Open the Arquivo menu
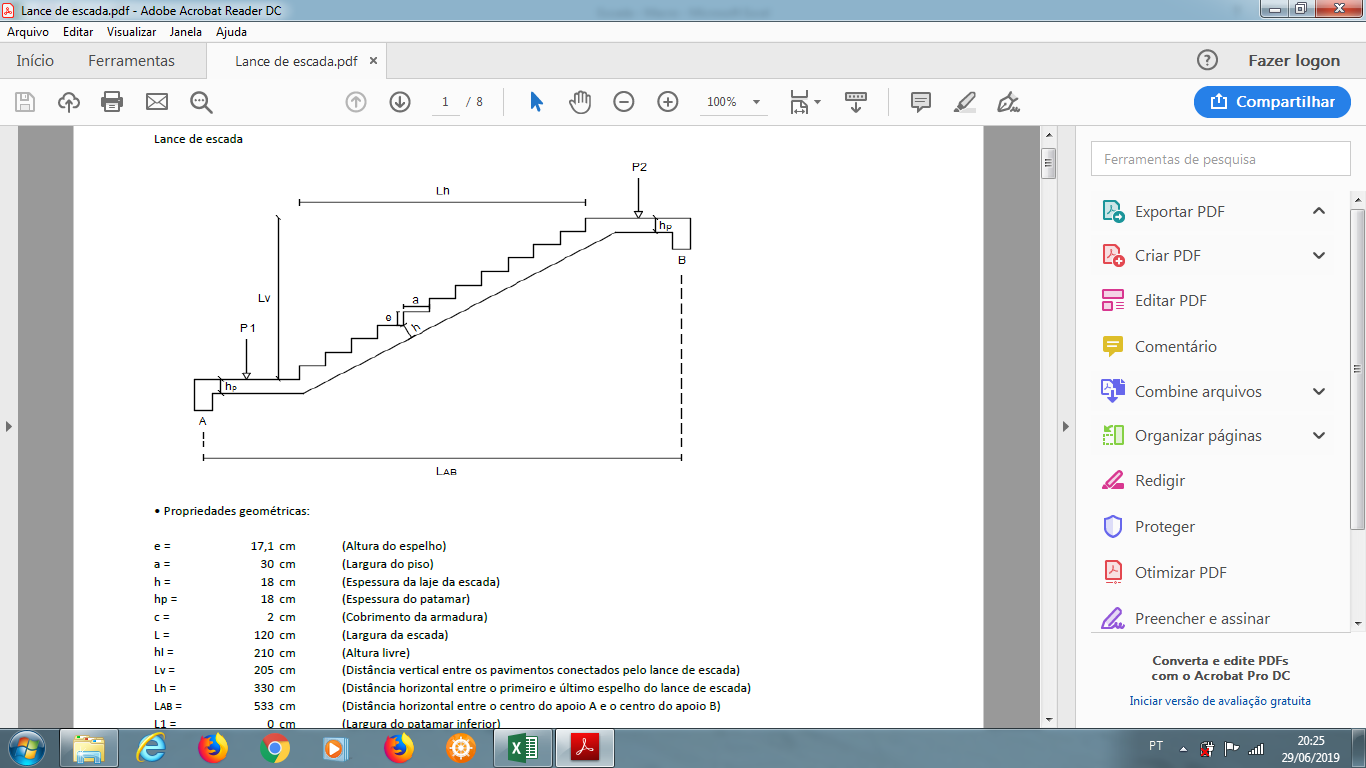Image resolution: width=1366 pixels, height=768 pixels. click(x=28, y=32)
